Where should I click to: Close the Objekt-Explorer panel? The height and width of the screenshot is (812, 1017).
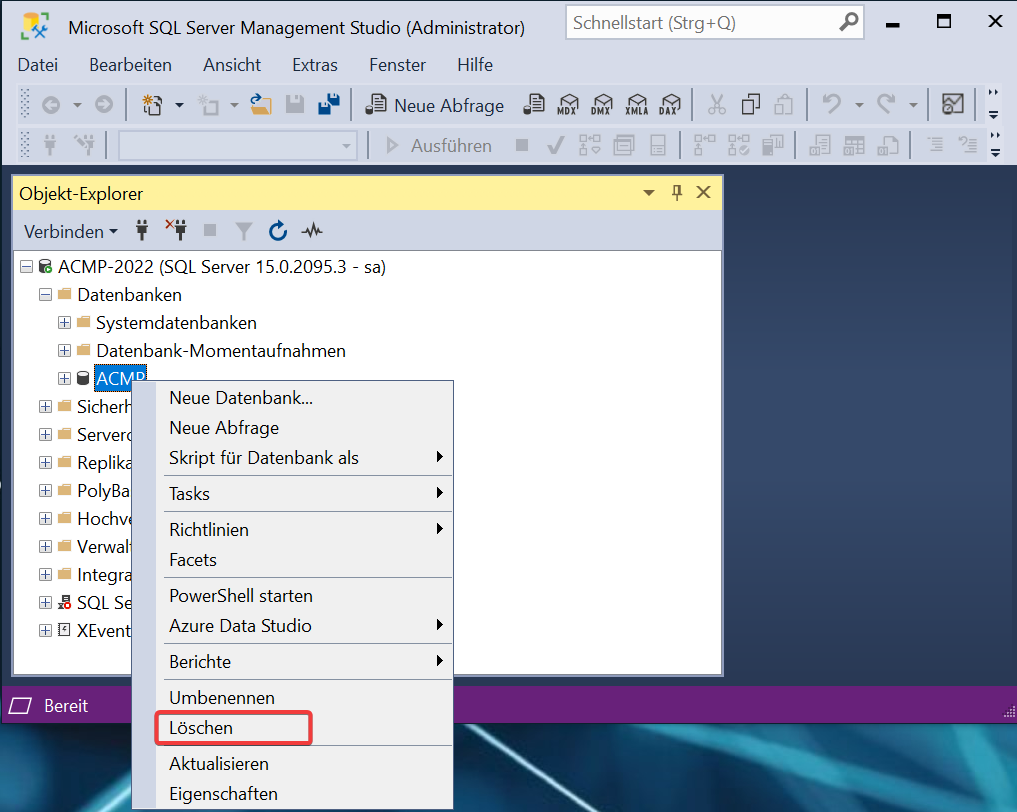[704, 193]
